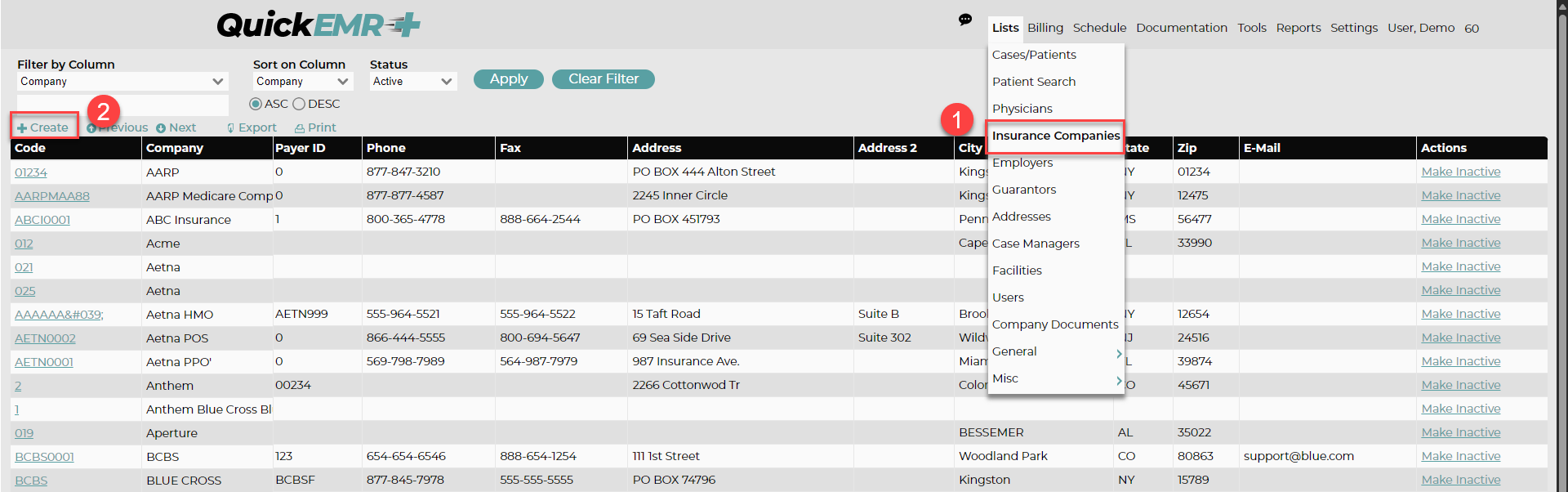Open code link AARPMAA88
Image resolution: width=1568 pixels, height=492 pixels.
(52, 196)
